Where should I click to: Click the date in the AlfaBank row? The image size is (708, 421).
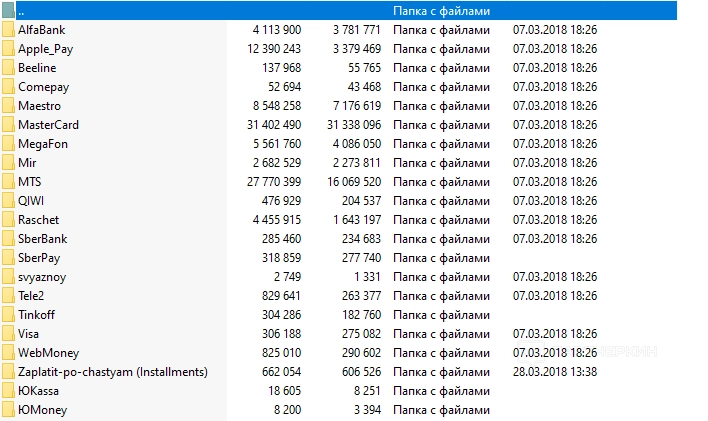(x=555, y=30)
